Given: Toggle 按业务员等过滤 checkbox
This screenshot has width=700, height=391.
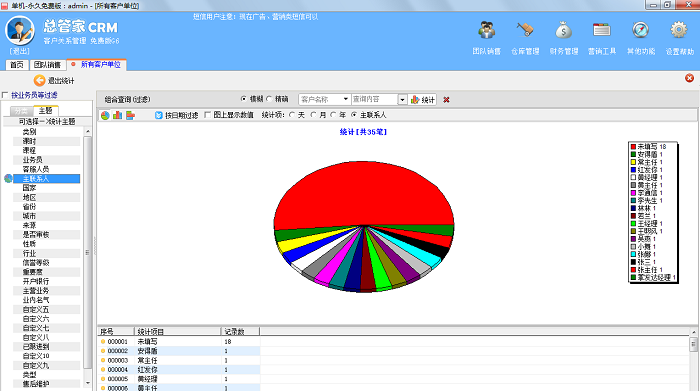Looking at the screenshot, I should [5, 95].
